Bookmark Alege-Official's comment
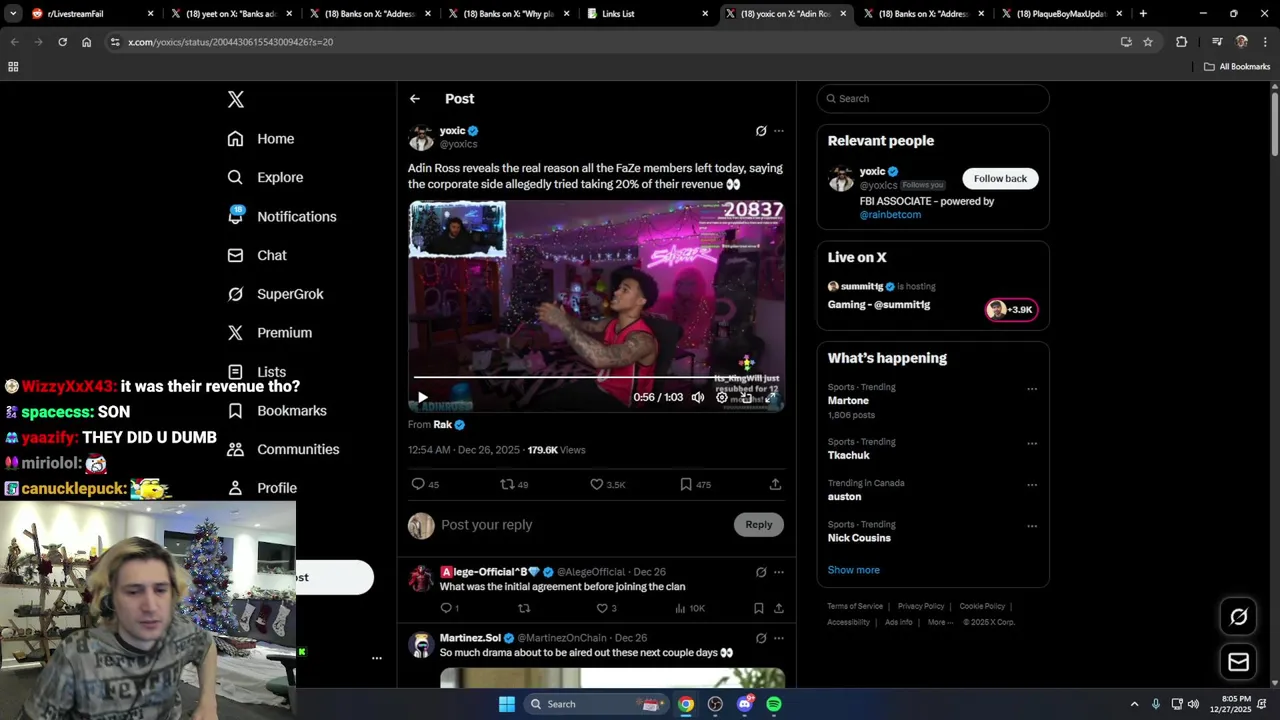 pos(759,608)
